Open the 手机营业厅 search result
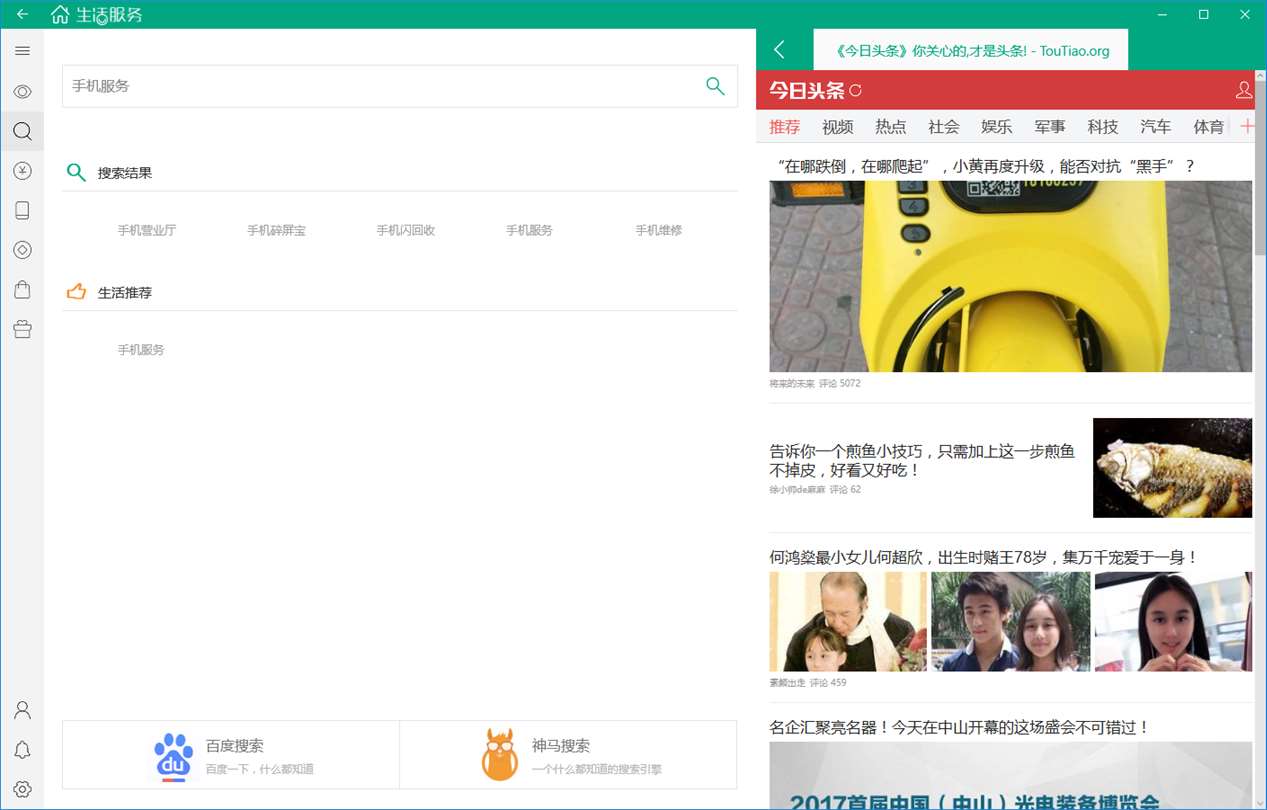The width and height of the screenshot is (1267, 810). click(147, 230)
